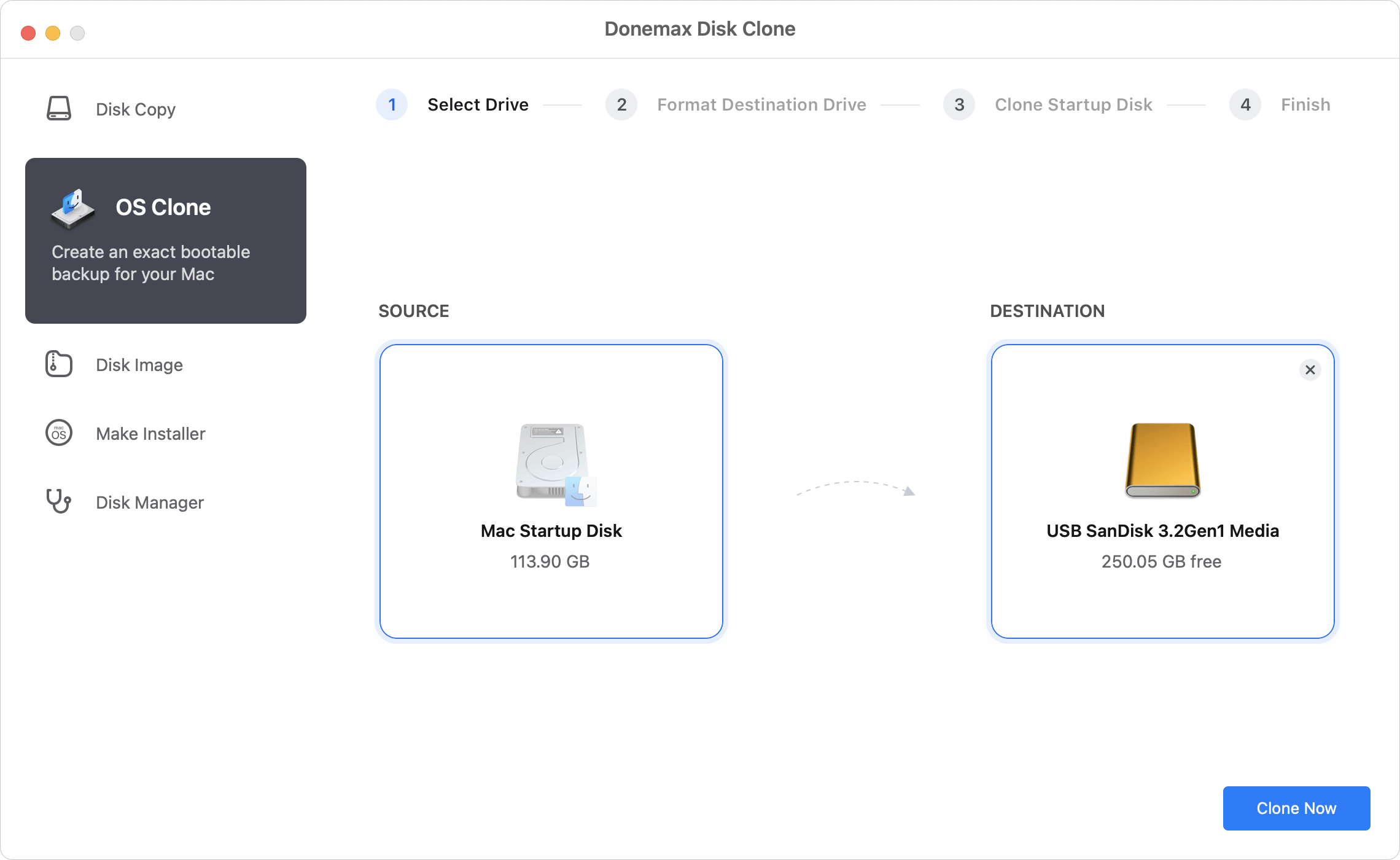
Task: Select USB SanDisk destination drive icon
Action: coord(1162,460)
